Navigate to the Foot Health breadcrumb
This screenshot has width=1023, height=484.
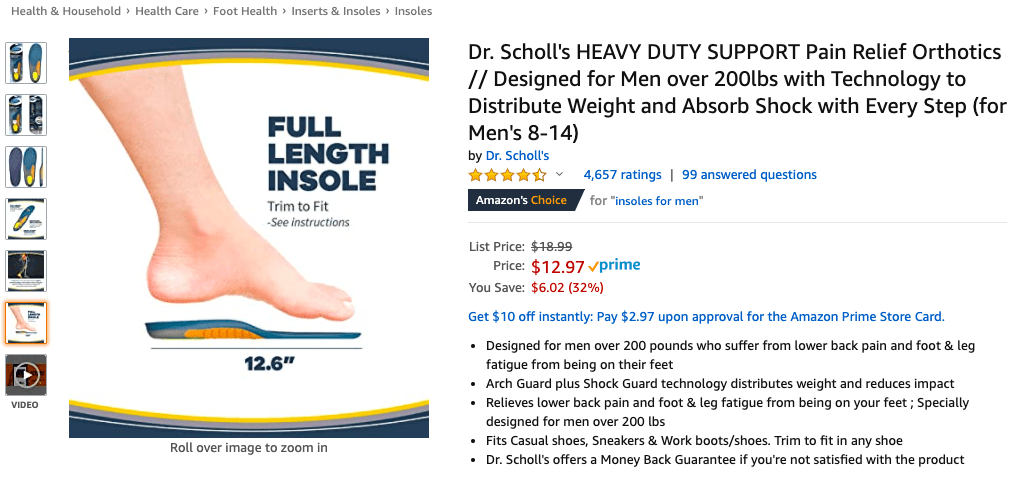(245, 12)
